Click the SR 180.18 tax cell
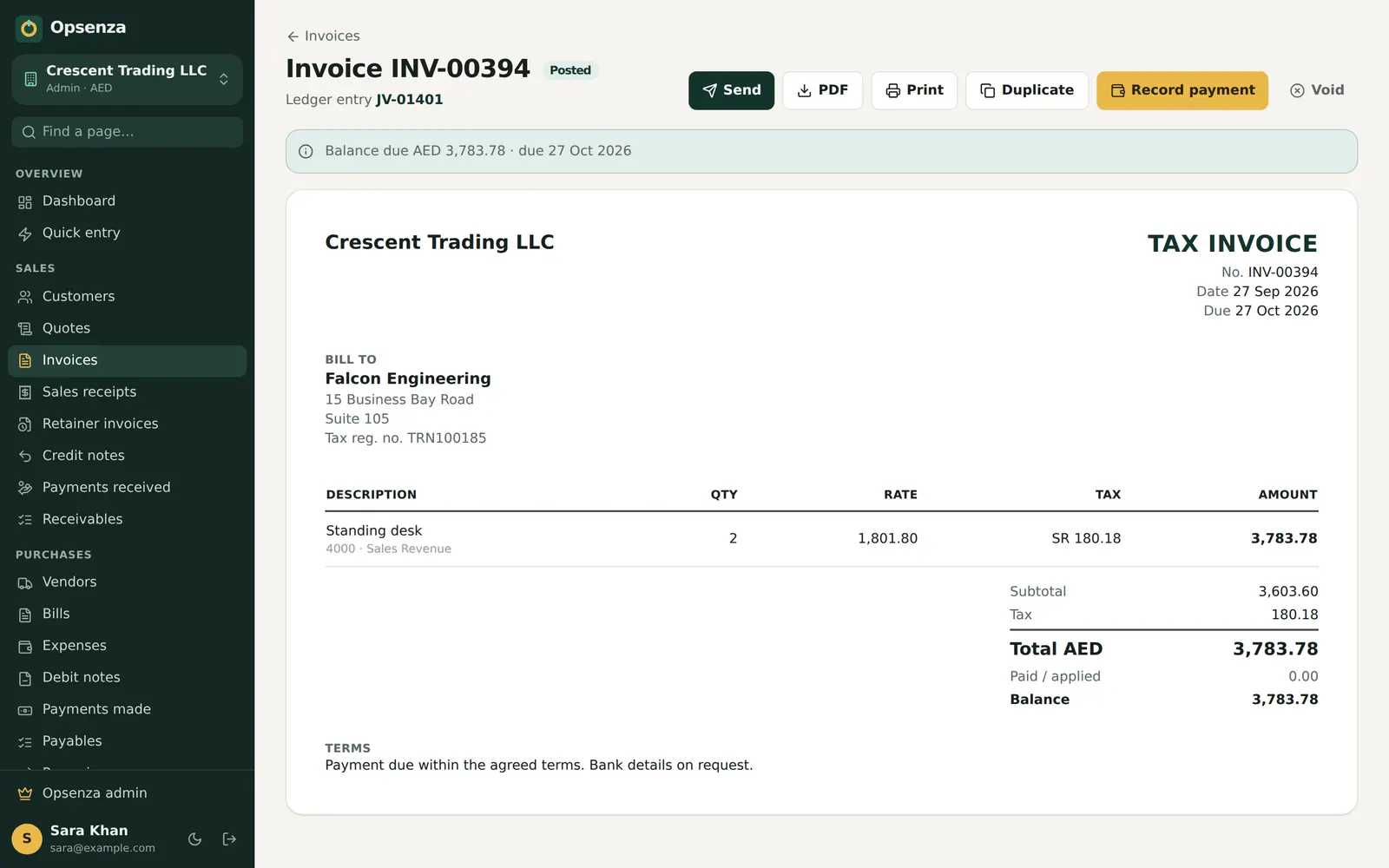1389x868 pixels. click(1086, 538)
